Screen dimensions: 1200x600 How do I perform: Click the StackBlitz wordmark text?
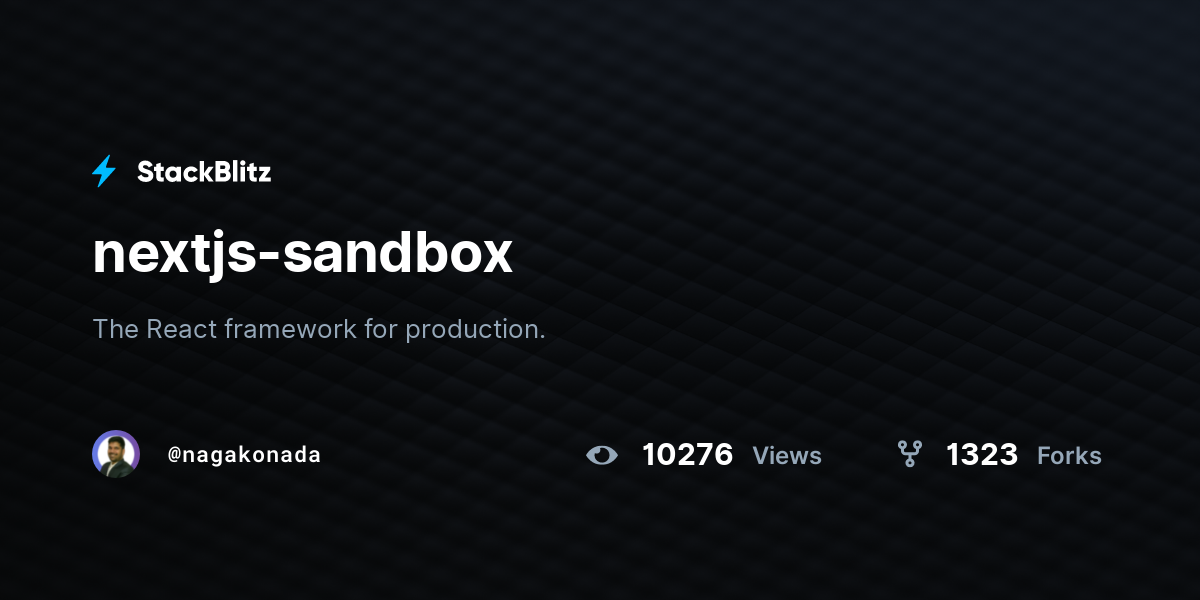point(204,172)
